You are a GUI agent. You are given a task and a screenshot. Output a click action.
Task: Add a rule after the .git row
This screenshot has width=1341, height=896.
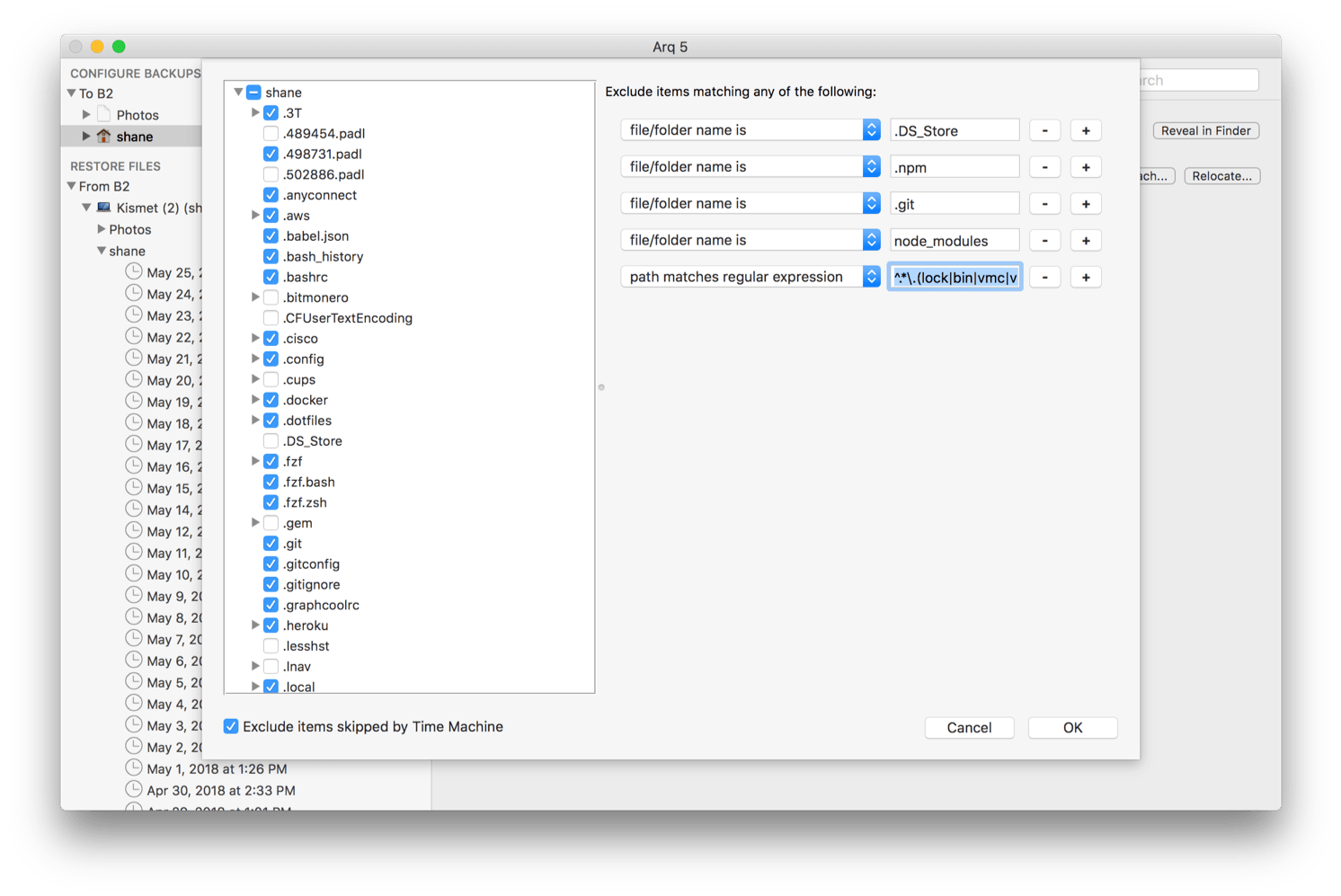(x=1086, y=204)
